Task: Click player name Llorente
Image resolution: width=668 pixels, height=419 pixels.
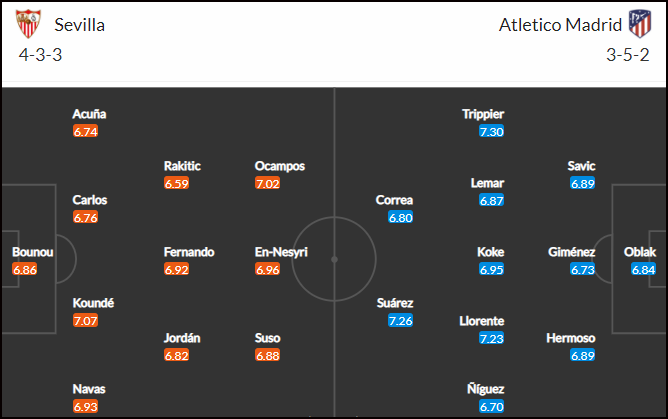Action: click(x=482, y=321)
